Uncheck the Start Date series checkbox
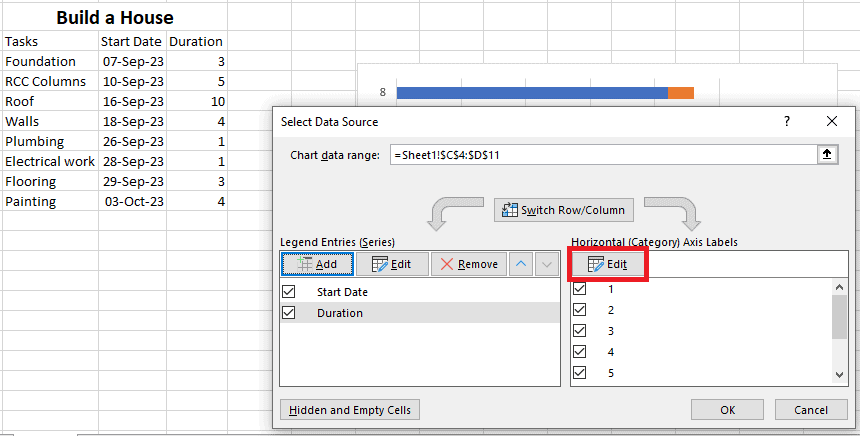This screenshot has width=860, height=436. coord(290,292)
